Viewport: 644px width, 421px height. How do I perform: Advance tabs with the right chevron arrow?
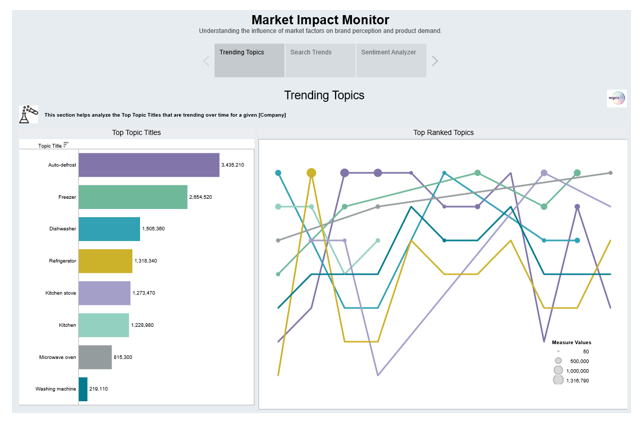tap(435, 61)
